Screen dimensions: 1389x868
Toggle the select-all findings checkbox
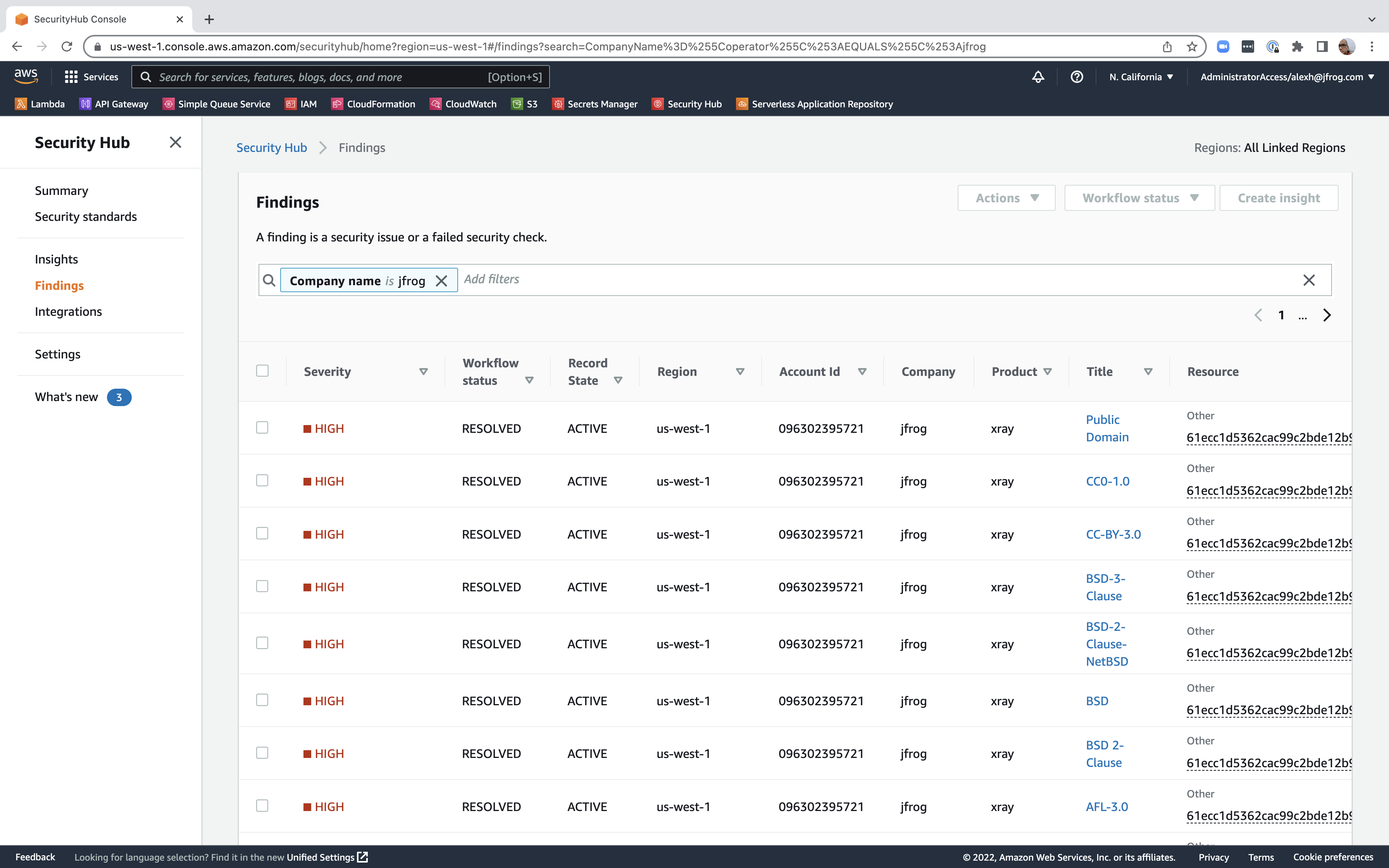pyautogui.click(x=262, y=371)
